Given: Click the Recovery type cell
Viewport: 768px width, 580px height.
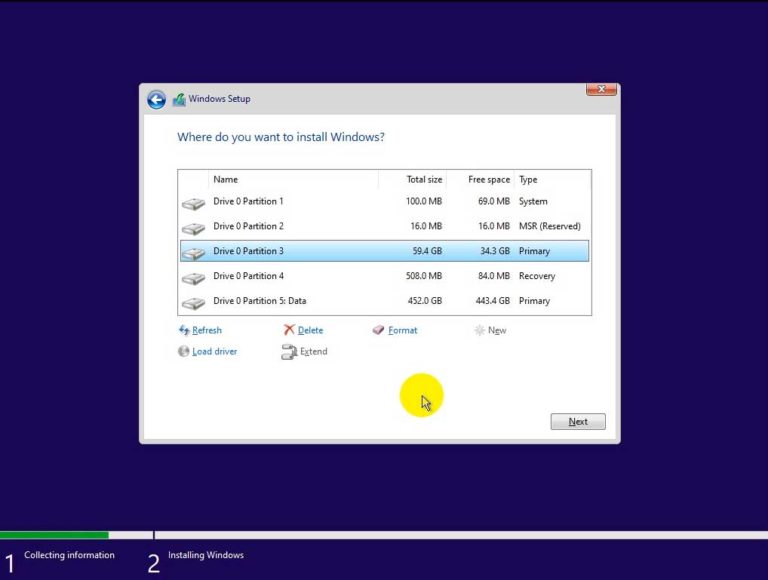Looking at the screenshot, I should [537, 276].
